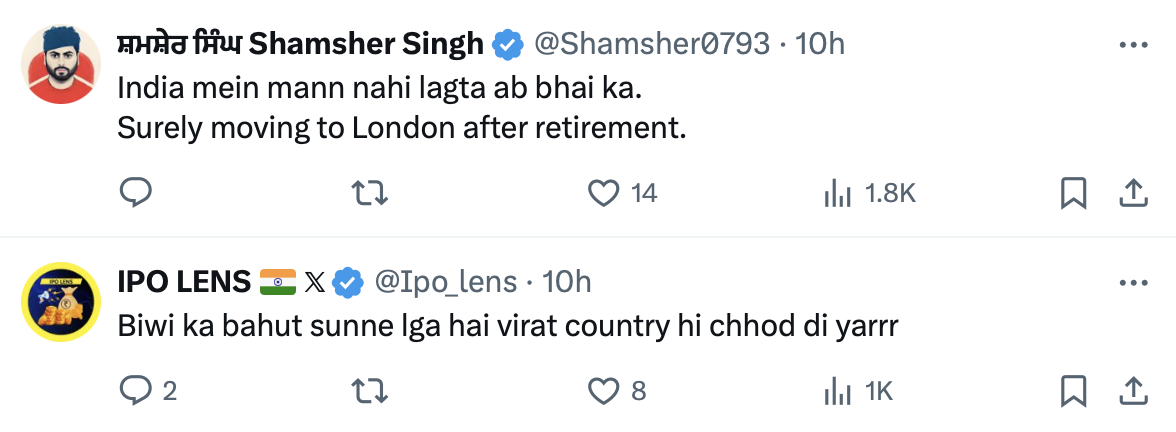Visit the @Shamsher0793 handle link

pyautogui.click(x=652, y=44)
